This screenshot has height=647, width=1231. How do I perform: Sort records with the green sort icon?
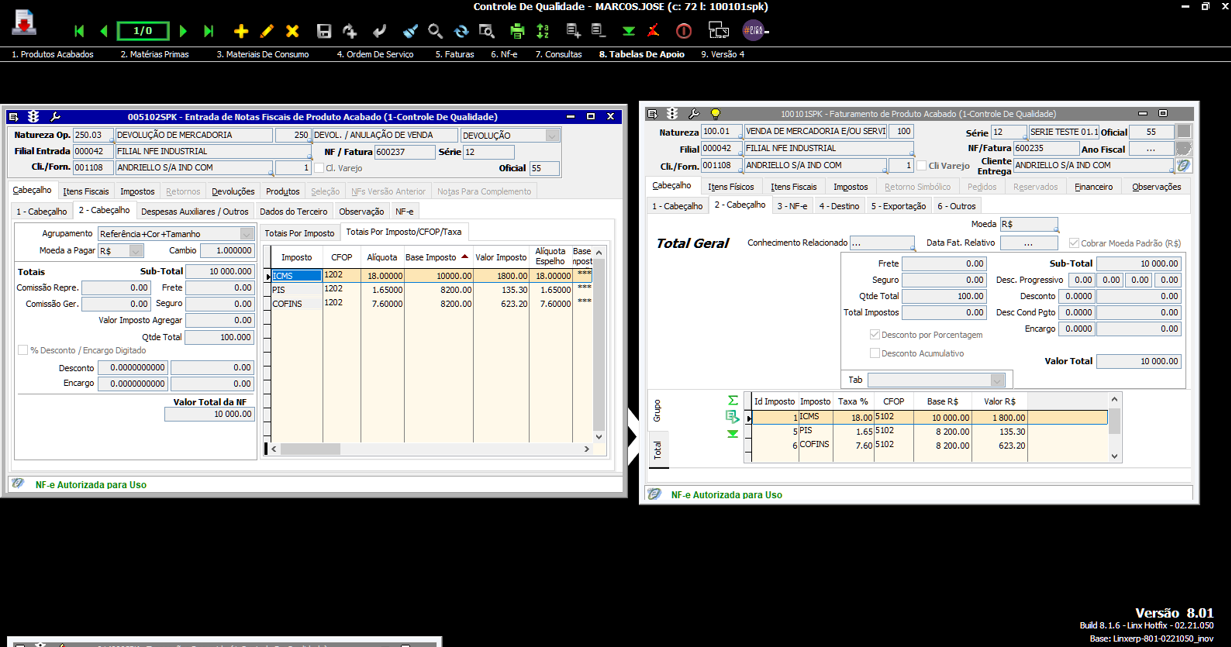point(543,31)
